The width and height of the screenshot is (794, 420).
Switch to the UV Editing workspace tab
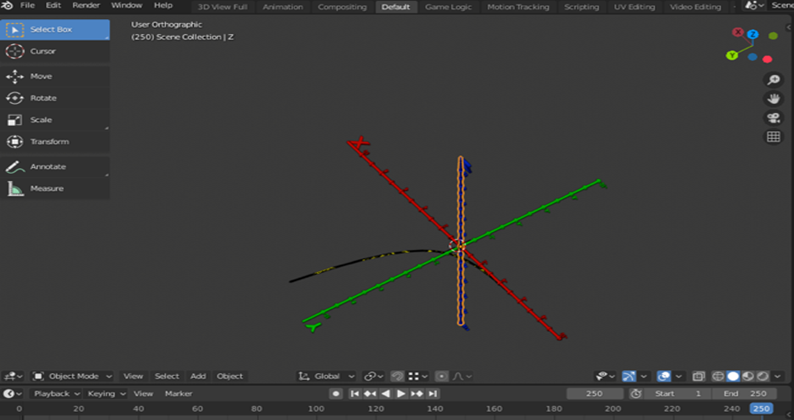click(x=634, y=7)
